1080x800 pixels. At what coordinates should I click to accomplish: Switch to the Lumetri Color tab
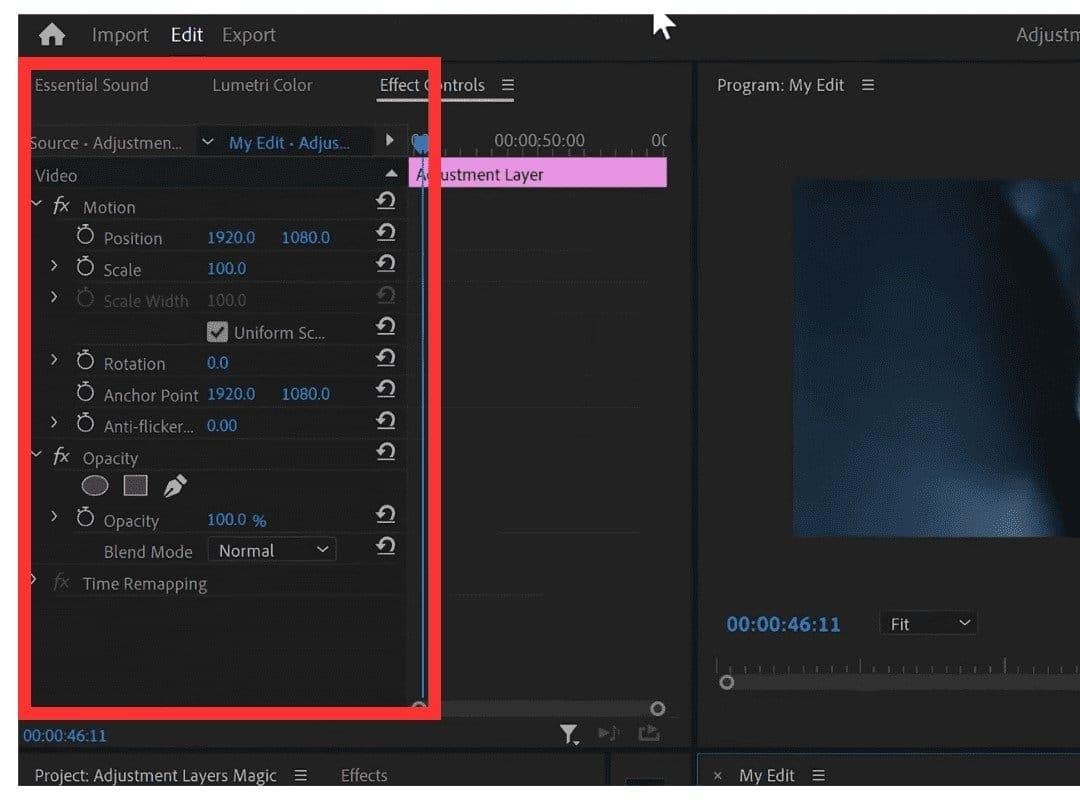(x=262, y=85)
